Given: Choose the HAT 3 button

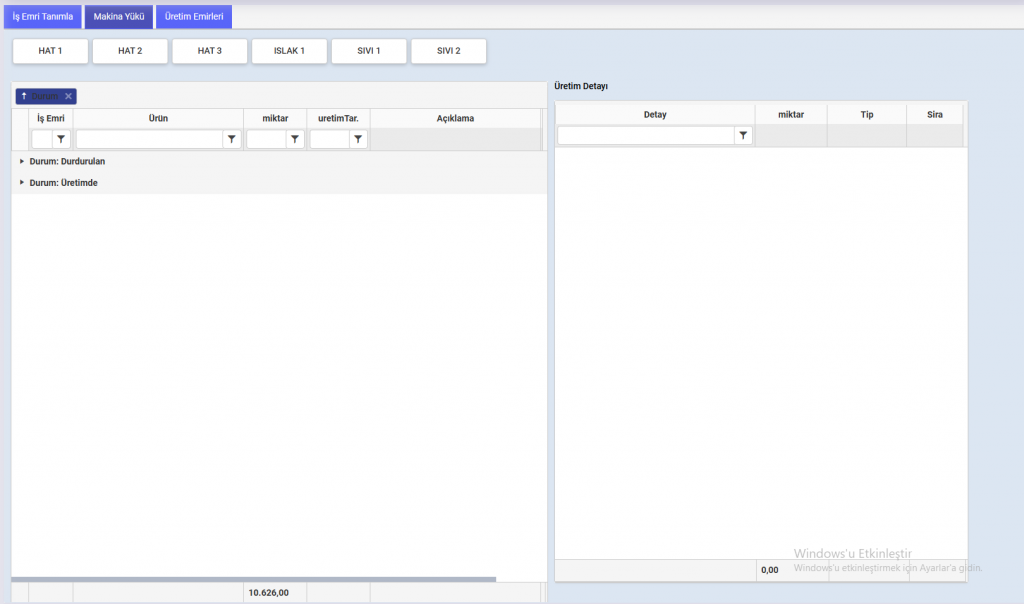Looking at the screenshot, I should point(209,51).
